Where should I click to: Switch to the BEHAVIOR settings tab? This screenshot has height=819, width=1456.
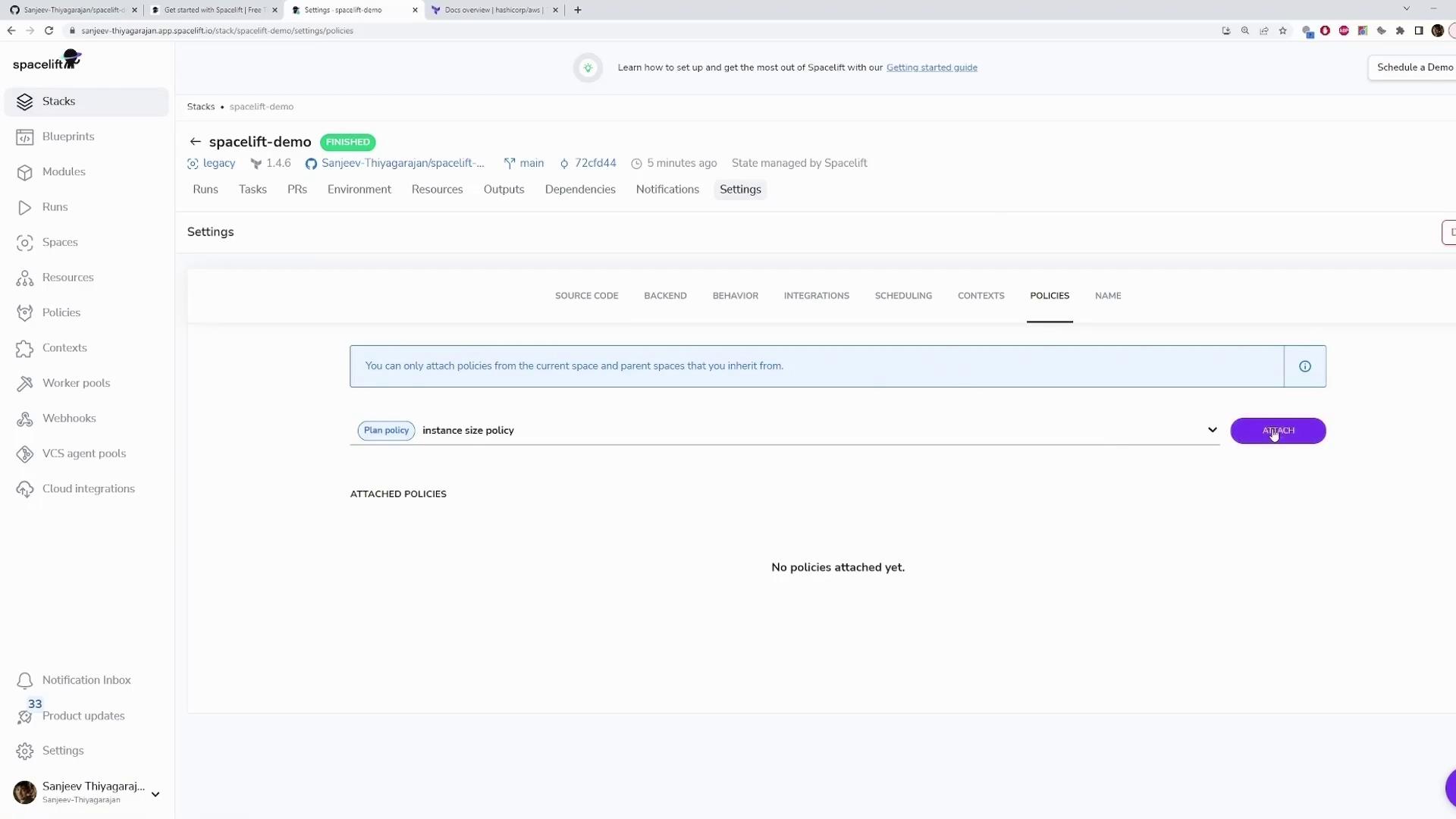735,296
